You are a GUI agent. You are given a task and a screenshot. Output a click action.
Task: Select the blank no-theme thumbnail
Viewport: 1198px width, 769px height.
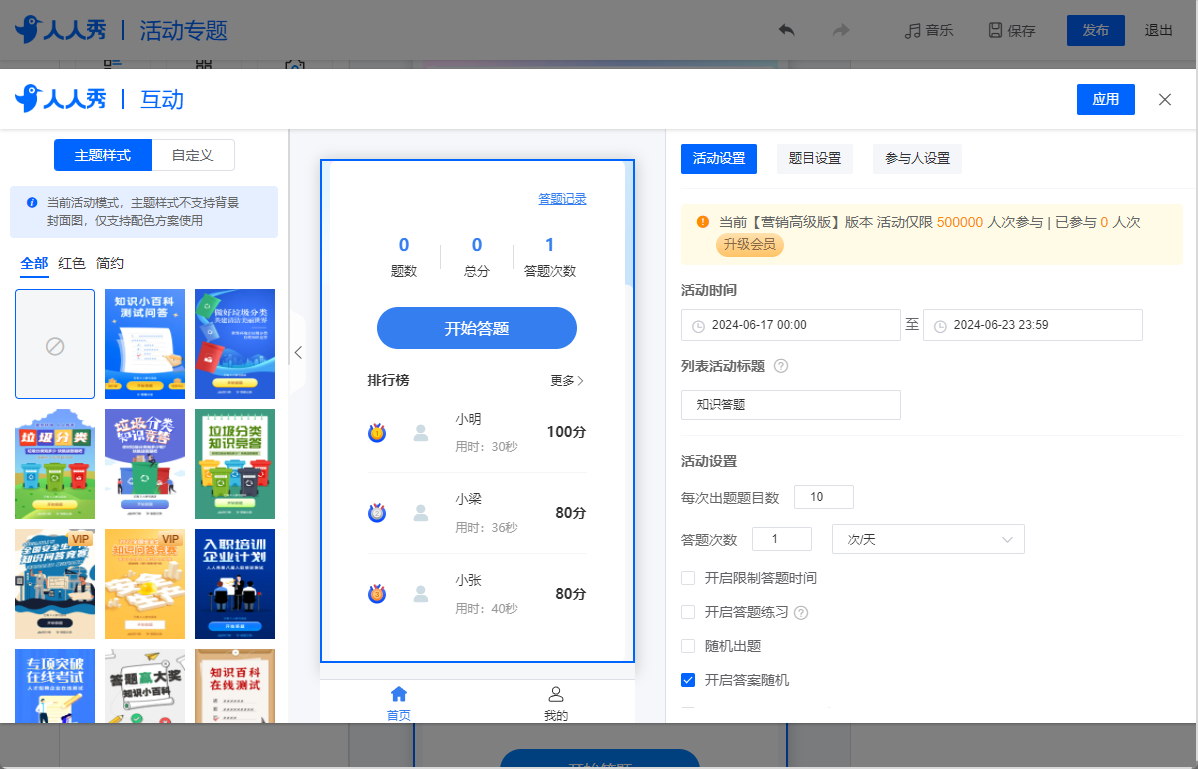click(55, 344)
